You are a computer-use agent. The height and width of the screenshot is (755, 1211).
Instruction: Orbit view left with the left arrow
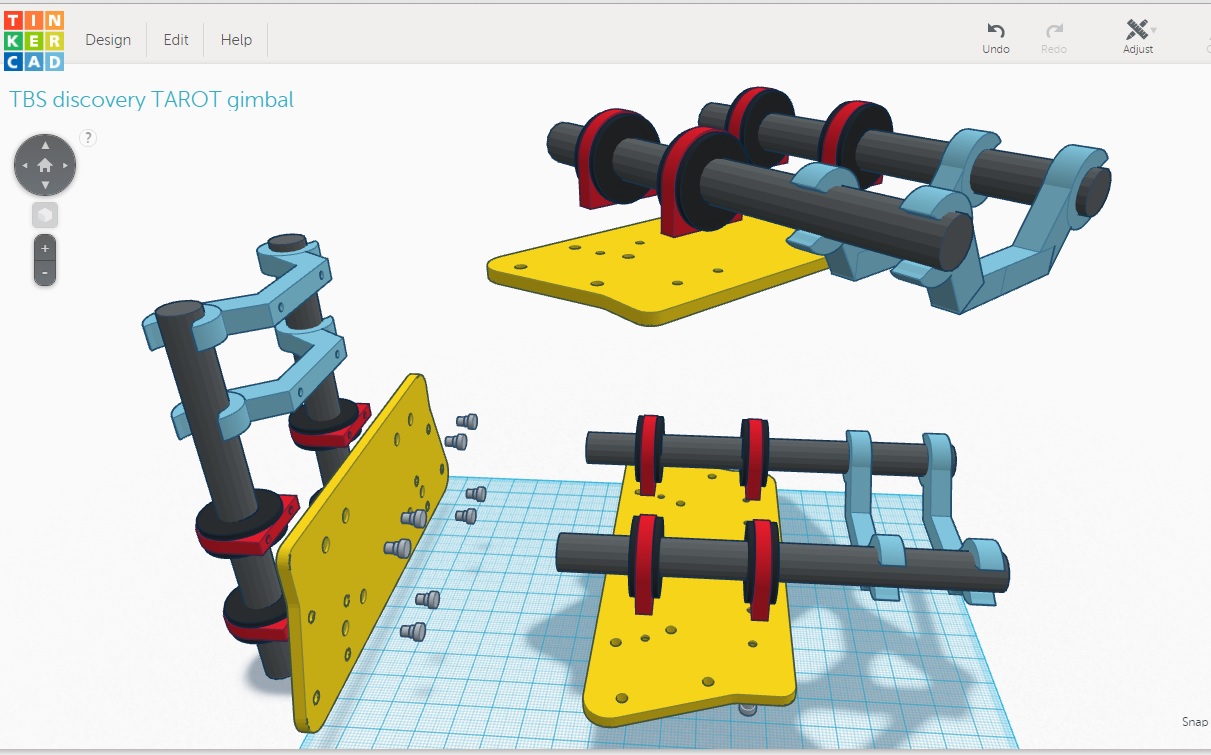[x=24, y=165]
